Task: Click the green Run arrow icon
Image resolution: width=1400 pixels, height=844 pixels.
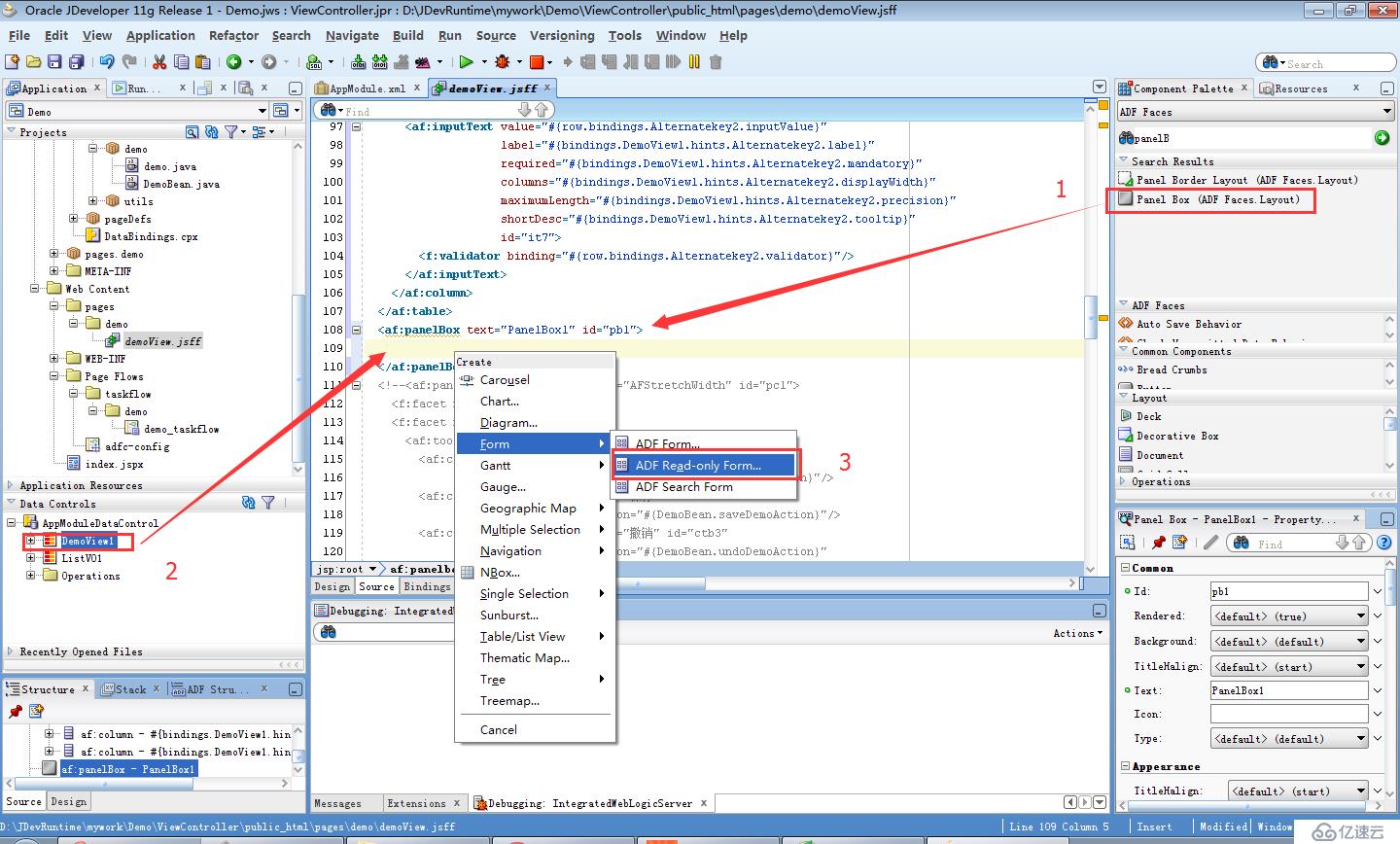Action: coord(466,61)
